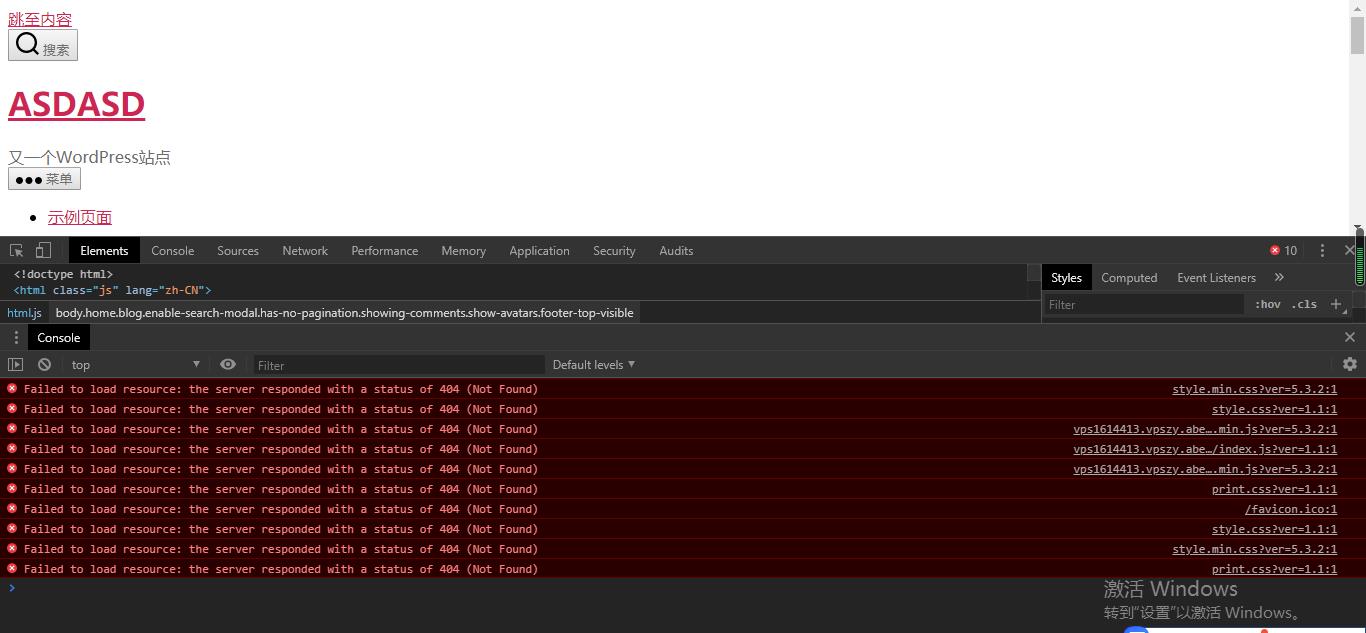Switch to the Elements tab
The image size is (1366, 633).
104,251
